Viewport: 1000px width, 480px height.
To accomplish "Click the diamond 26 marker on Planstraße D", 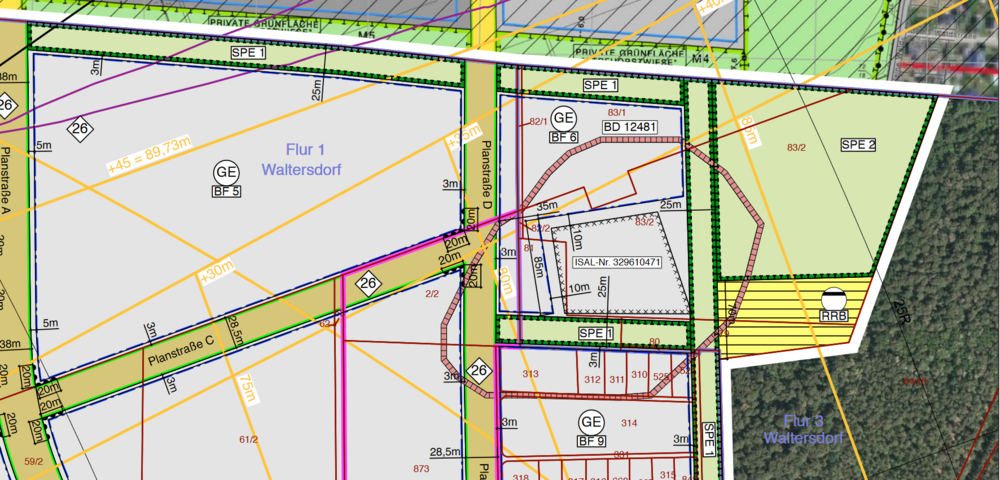I will pos(481,372).
